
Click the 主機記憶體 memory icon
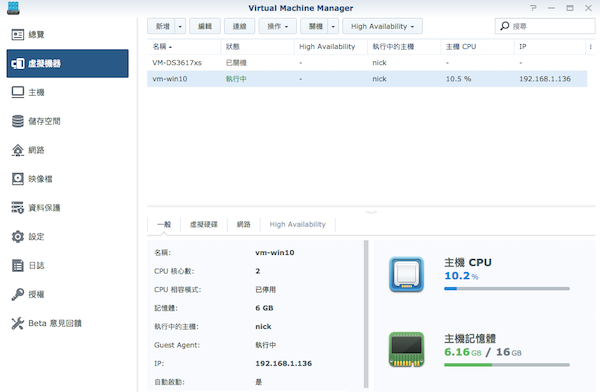coord(406,349)
